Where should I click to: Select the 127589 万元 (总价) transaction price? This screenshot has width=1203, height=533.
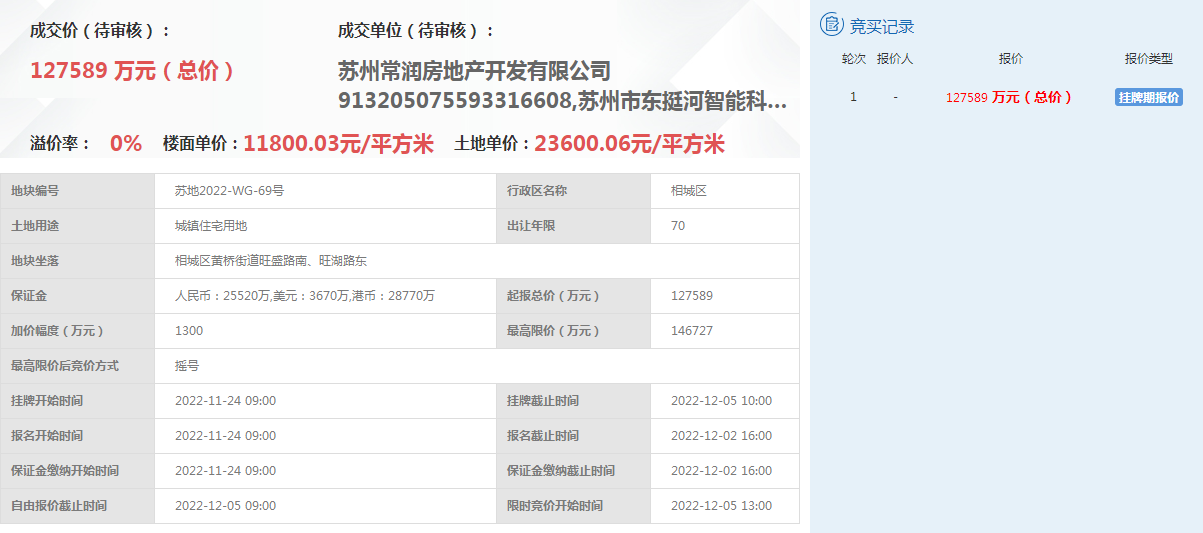point(132,71)
